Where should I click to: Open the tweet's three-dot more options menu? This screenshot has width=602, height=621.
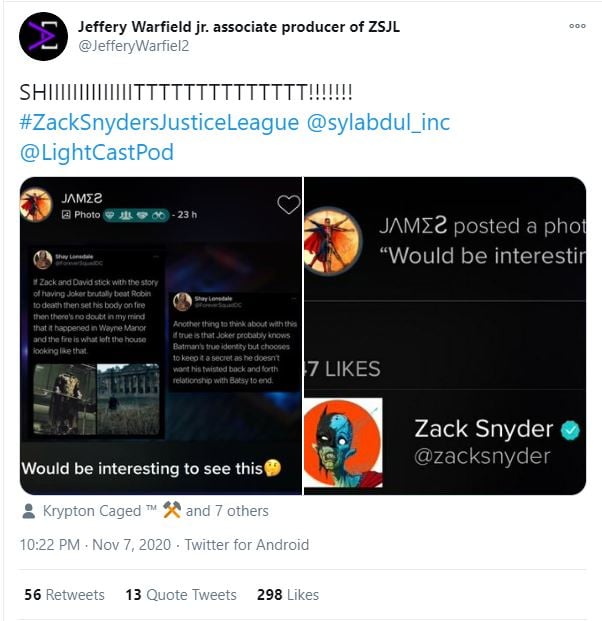(x=577, y=26)
